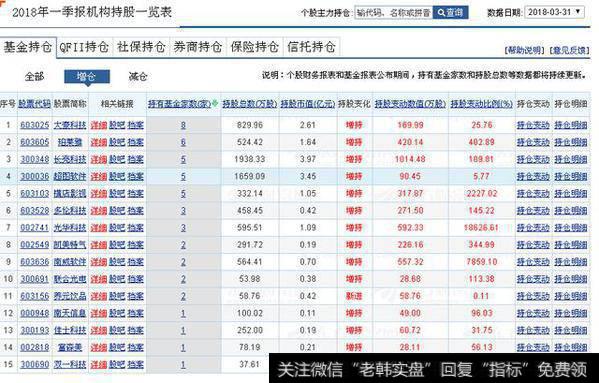Screen dimensions: 599x383
Task: Sort by 持有基金家数 column header
Action: (180, 104)
